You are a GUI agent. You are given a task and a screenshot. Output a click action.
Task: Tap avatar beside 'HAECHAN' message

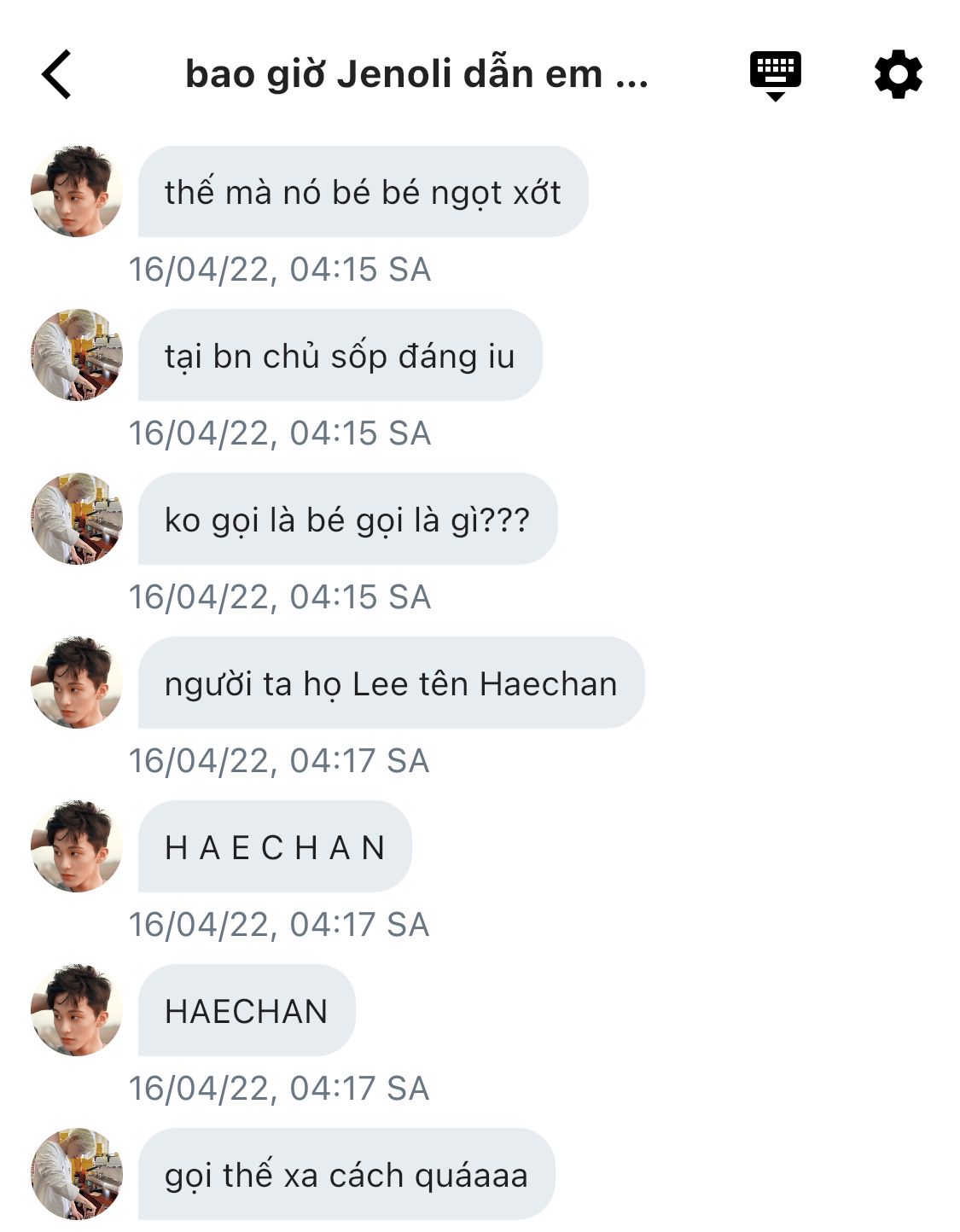coord(77,1010)
